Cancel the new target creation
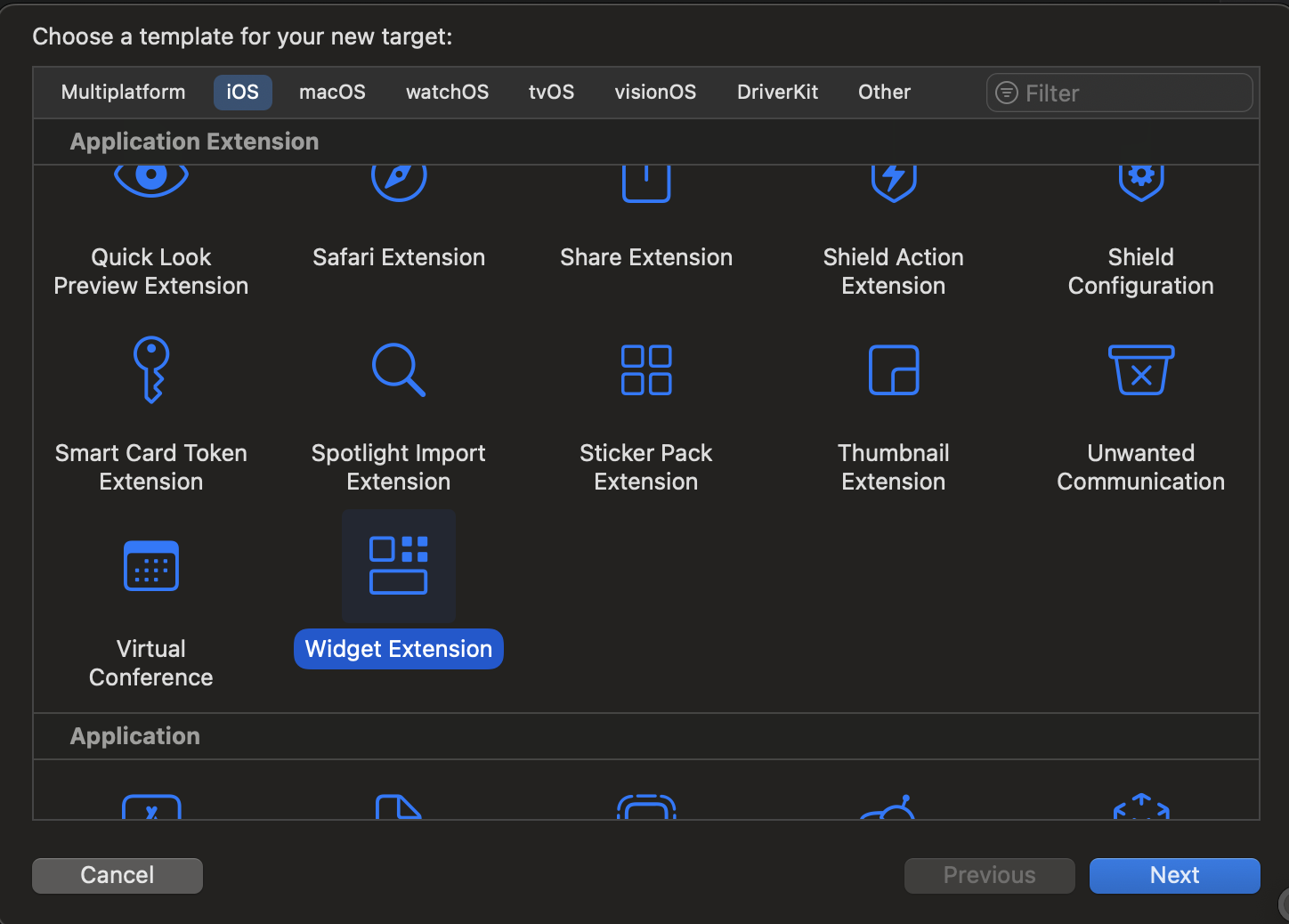 pyautogui.click(x=117, y=875)
